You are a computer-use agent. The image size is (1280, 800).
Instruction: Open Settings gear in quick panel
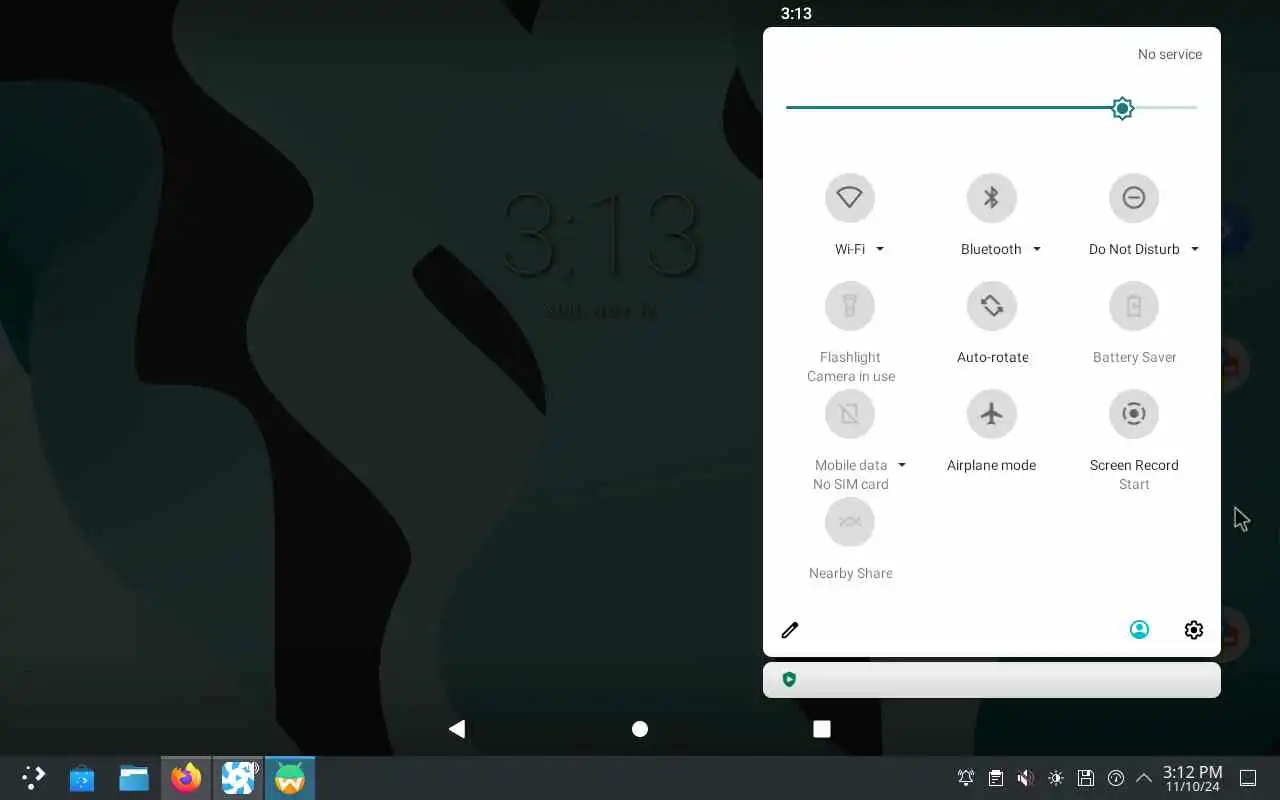pos(1193,630)
